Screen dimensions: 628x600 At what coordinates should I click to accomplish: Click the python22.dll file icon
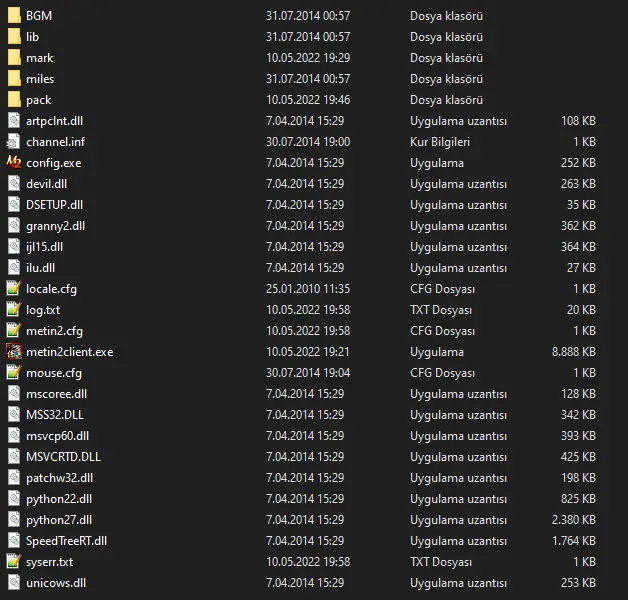pyautogui.click(x=14, y=499)
